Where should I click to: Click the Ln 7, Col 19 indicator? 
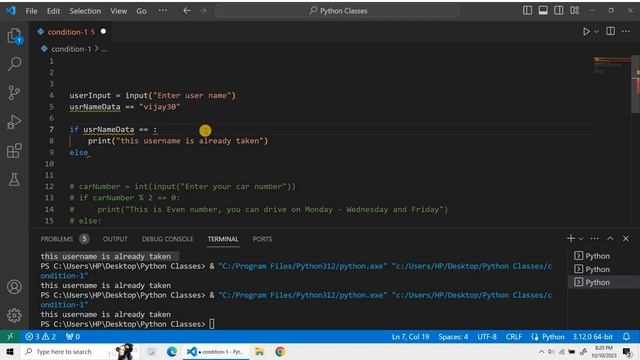(x=410, y=337)
